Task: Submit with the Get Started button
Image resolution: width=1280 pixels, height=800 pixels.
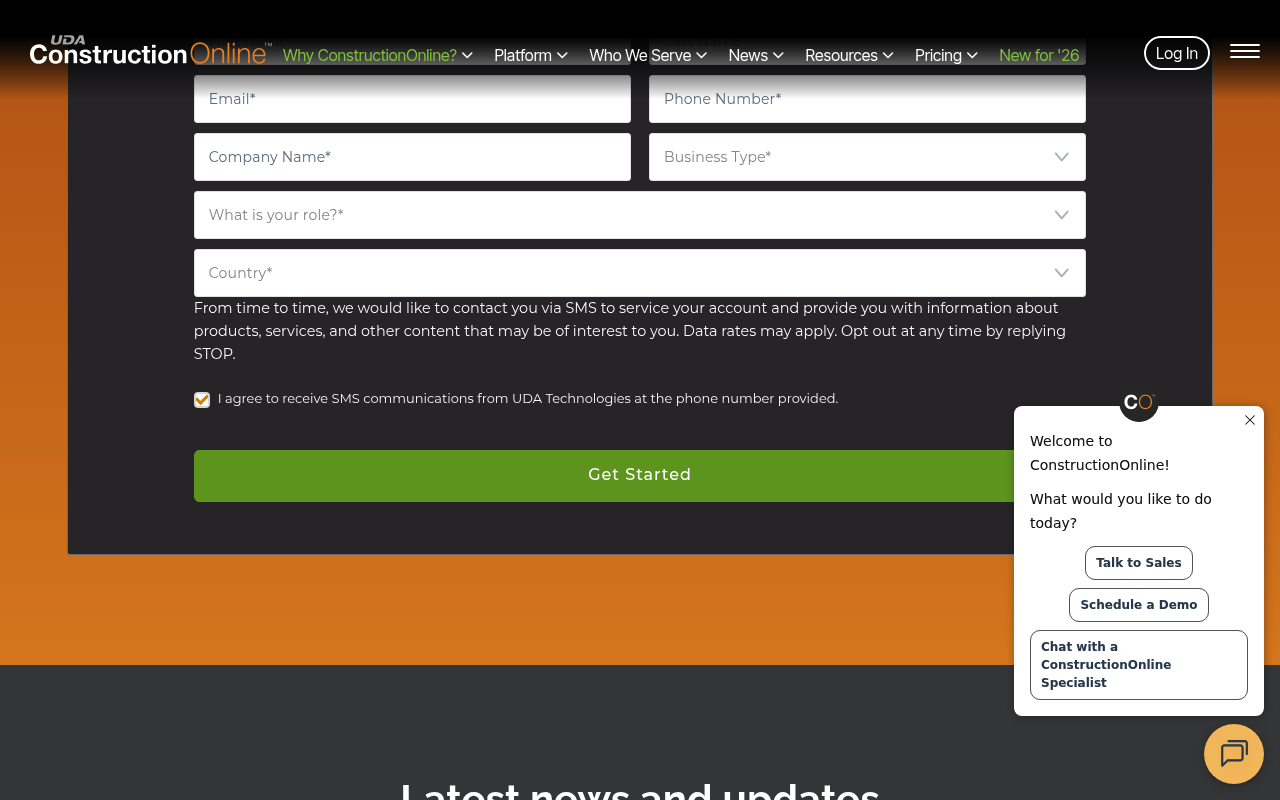Action: [640, 476]
